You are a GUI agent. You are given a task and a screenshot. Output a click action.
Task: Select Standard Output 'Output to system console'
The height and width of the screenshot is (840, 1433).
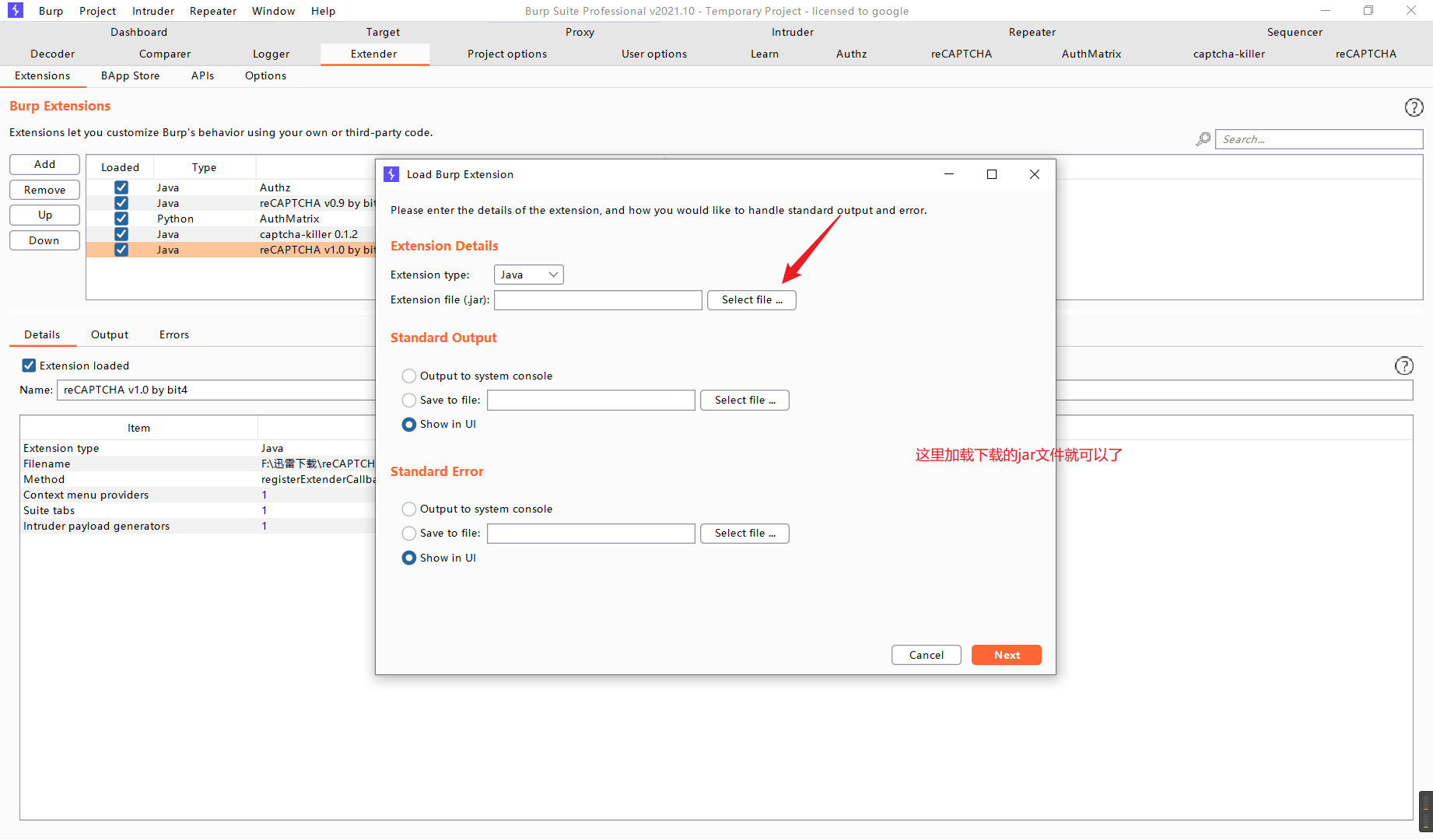tap(409, 376)
